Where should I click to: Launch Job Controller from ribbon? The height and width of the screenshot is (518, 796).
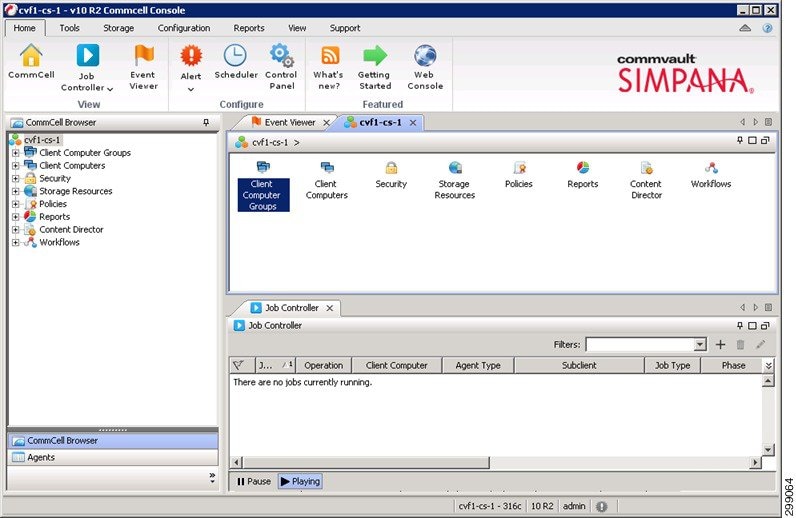[87, 55]
